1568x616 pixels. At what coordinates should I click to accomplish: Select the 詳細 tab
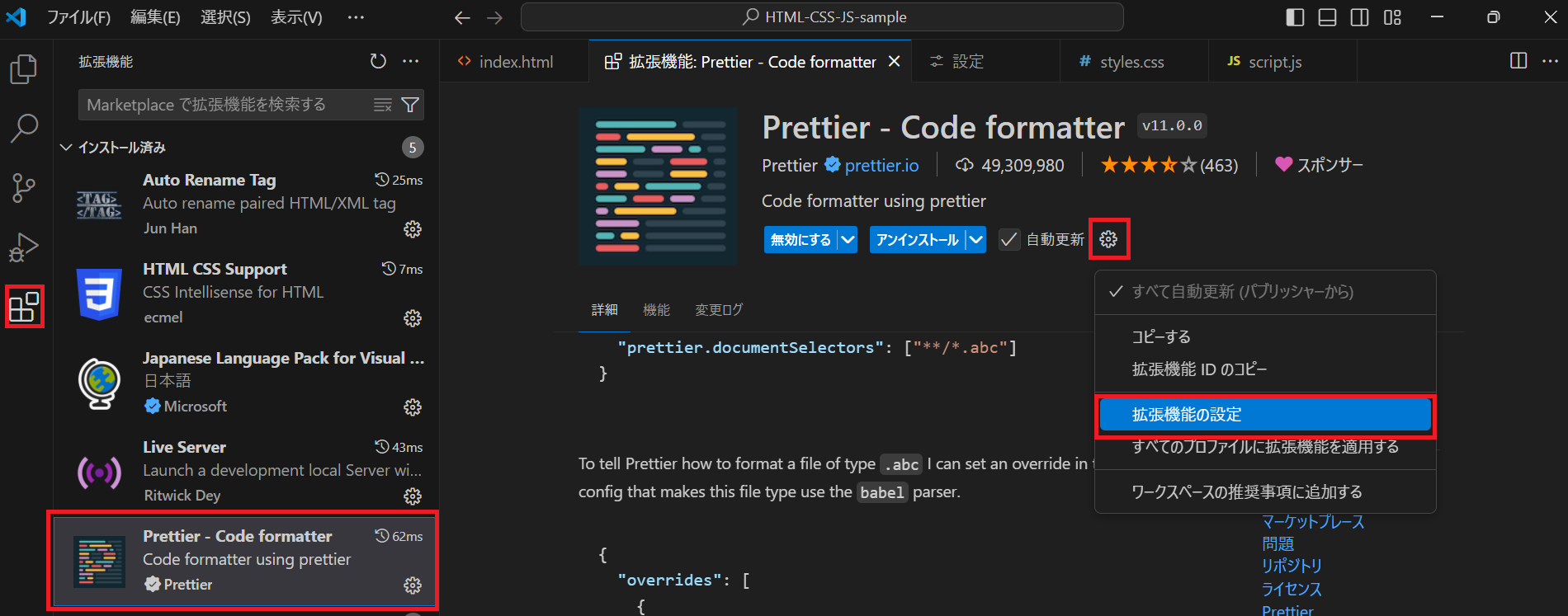pyautogui.click(x=605, y=310)
